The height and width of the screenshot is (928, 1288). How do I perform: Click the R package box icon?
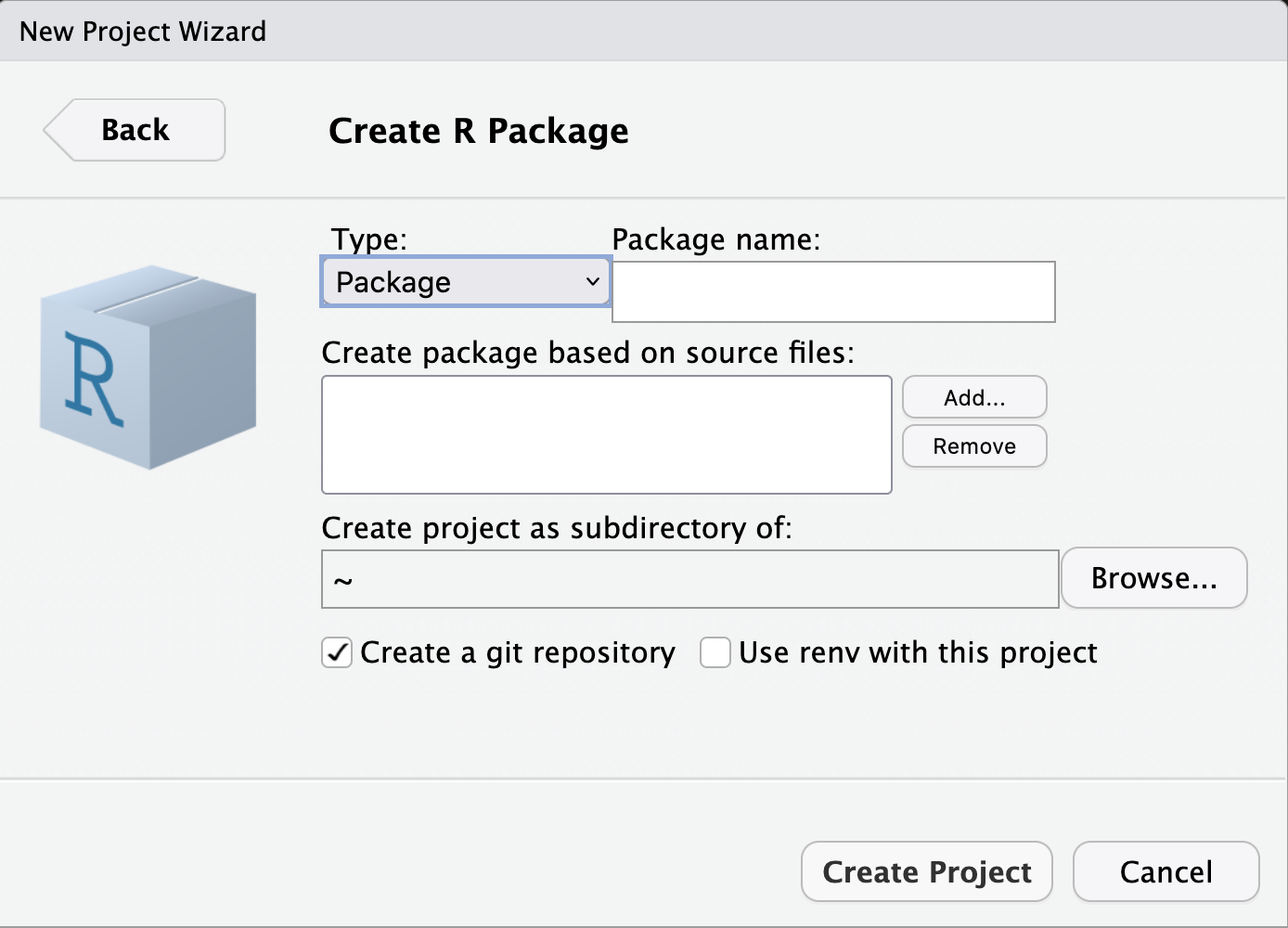tap(148, 367)
